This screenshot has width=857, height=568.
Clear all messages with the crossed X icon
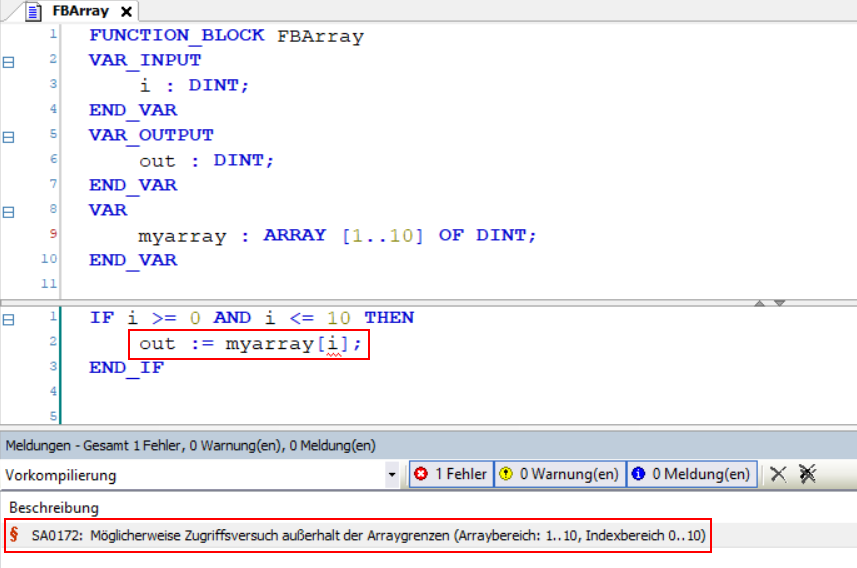pyautogui.click(x=807, y=474)
